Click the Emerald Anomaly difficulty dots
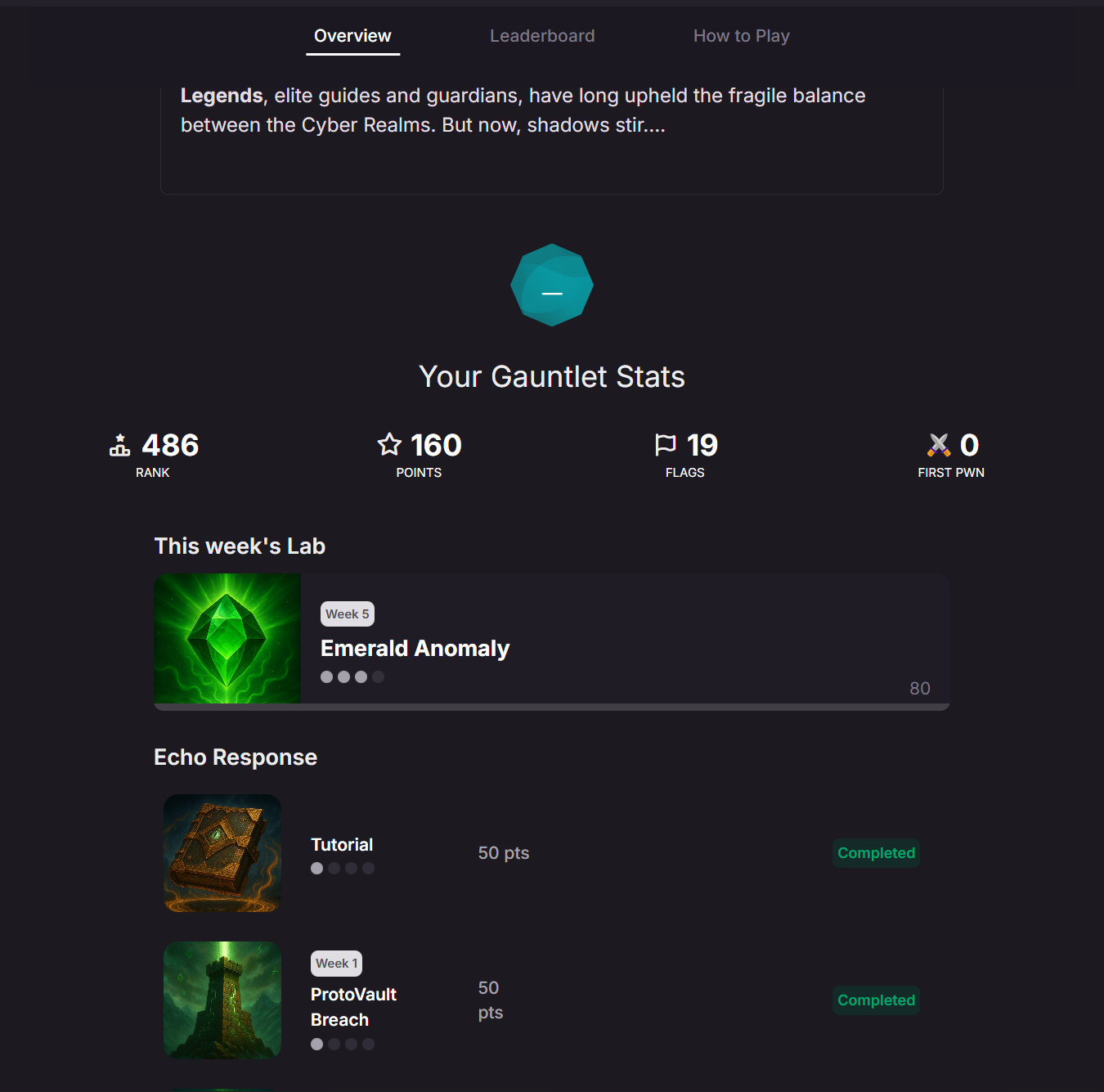 (x=352, y=676)
